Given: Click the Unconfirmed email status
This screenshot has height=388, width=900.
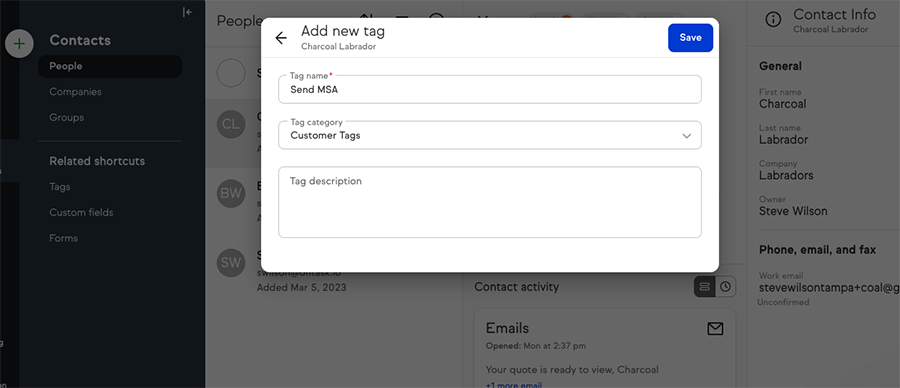Looking at the screenshot, I should pyautogui.click(x=783, y=302).
